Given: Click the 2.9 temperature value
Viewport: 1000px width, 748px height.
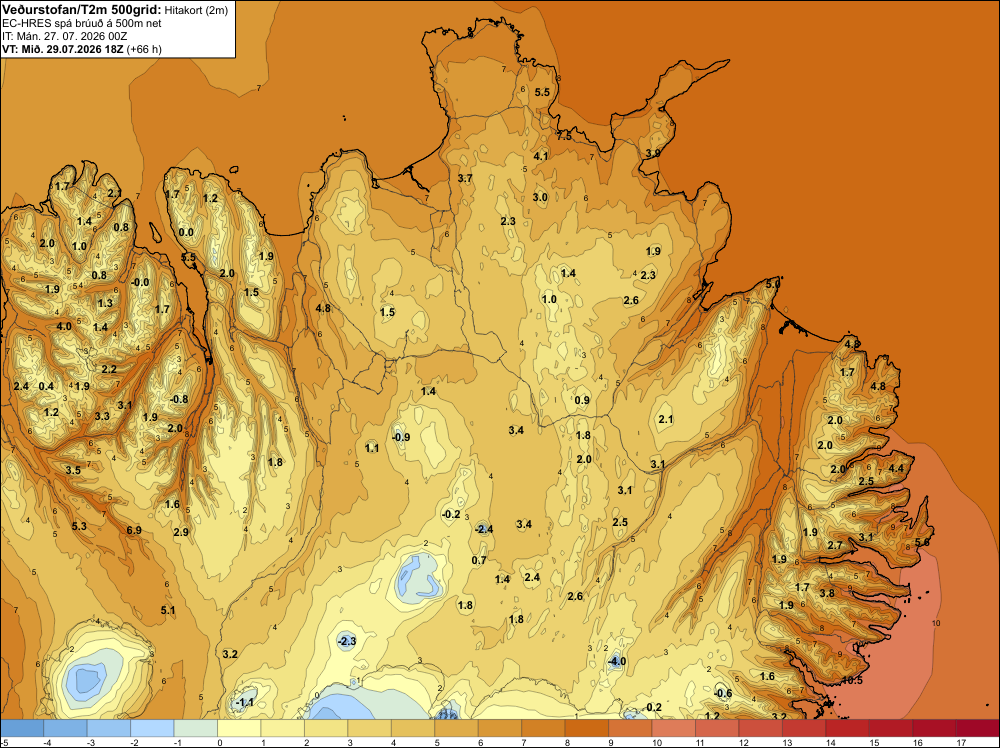Looking at the screenshot, I should (x=180, y=532).
